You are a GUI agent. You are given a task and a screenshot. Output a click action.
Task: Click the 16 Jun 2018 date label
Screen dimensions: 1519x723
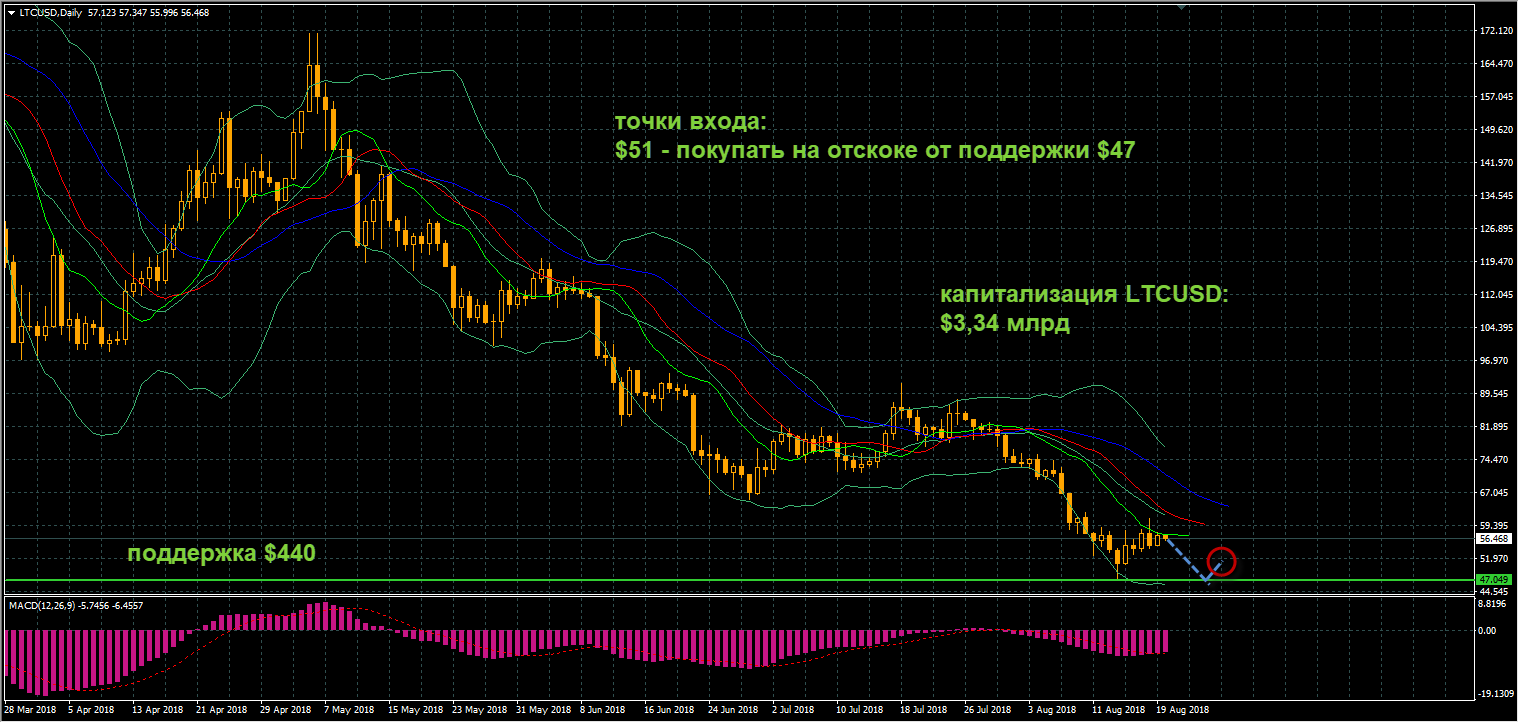pyautogui.click(x=670, y=710)
